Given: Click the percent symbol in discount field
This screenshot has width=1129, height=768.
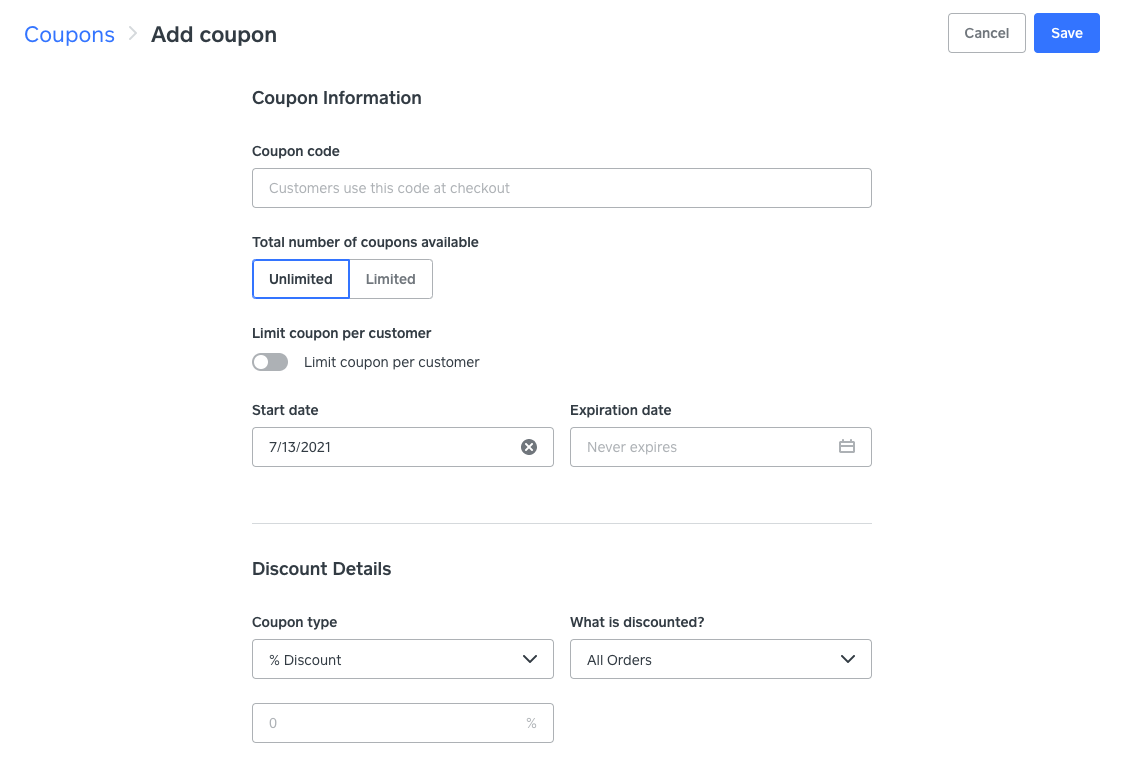Looking at the screenshot, I should click(531, 723).
